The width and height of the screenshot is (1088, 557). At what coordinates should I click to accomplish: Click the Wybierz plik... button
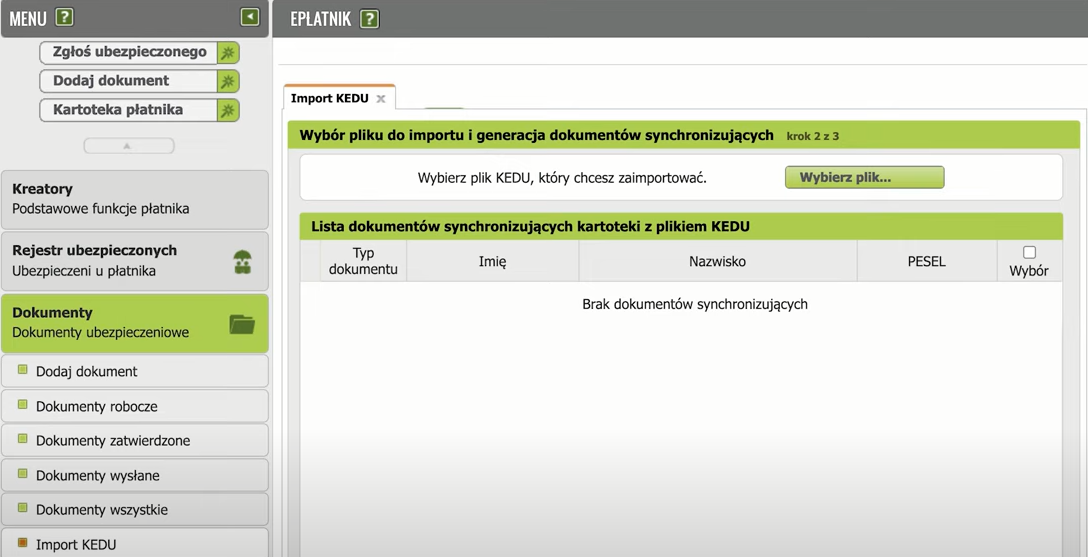(x=865, y=177)
